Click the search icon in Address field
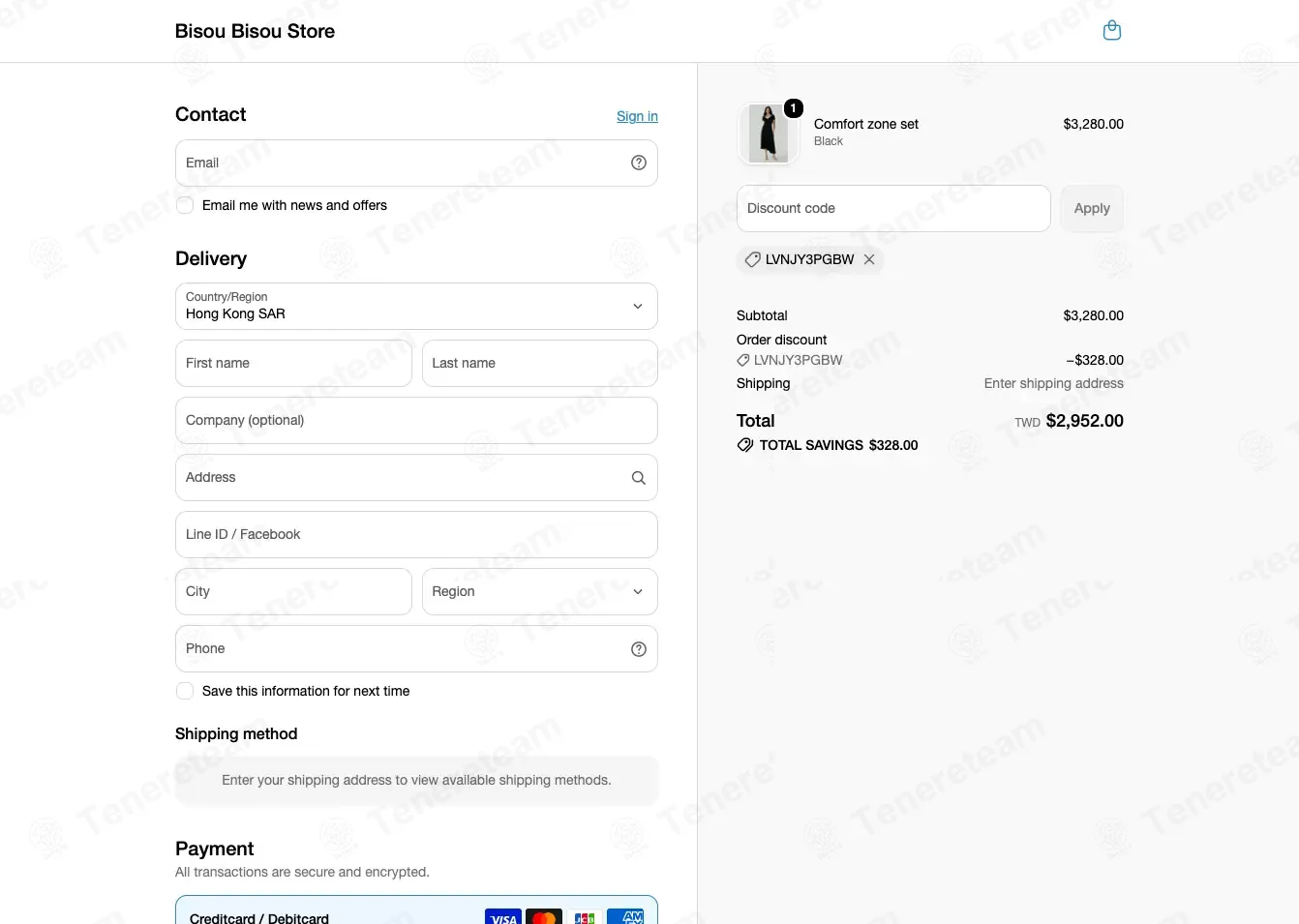Image resolution: width=1299 pixels, height=924 pixels. tap(639, 478)
